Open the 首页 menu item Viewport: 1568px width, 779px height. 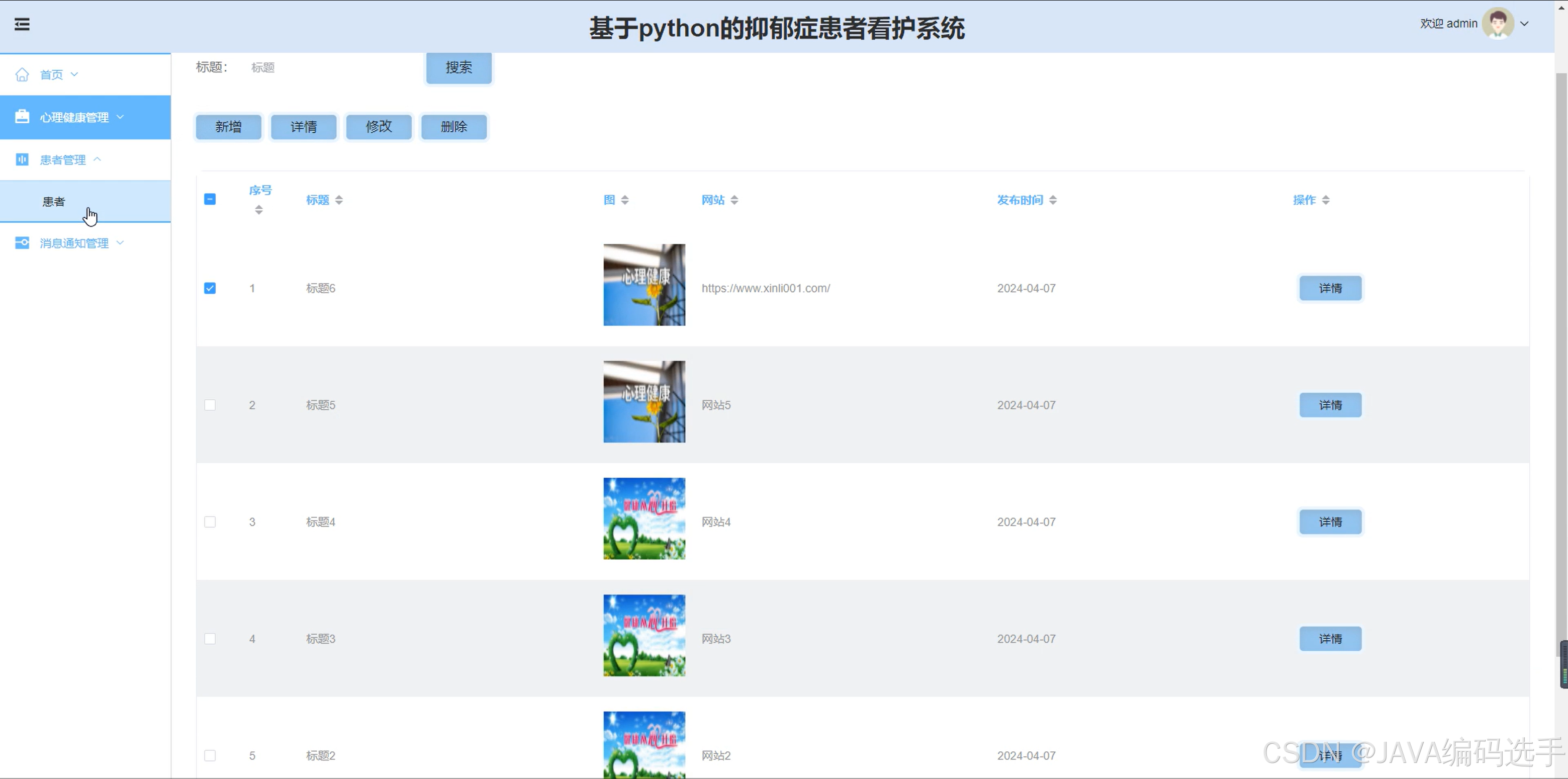(x=51, y=74)
